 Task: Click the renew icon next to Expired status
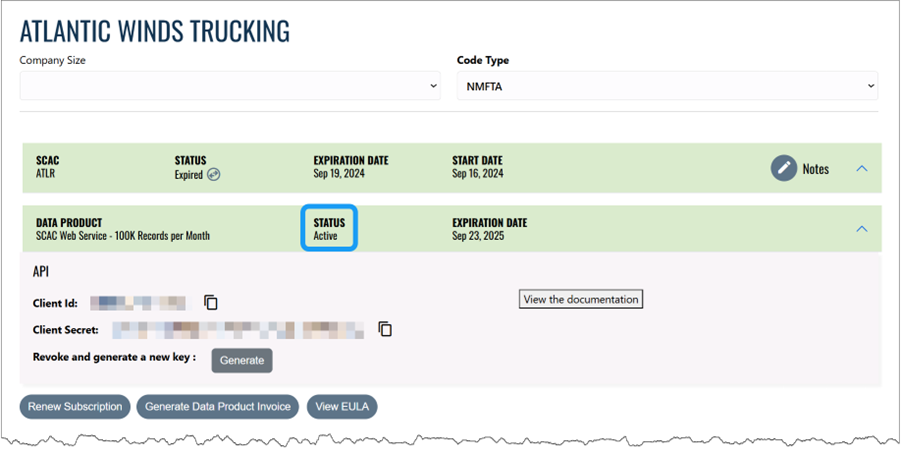coord(213,175)
